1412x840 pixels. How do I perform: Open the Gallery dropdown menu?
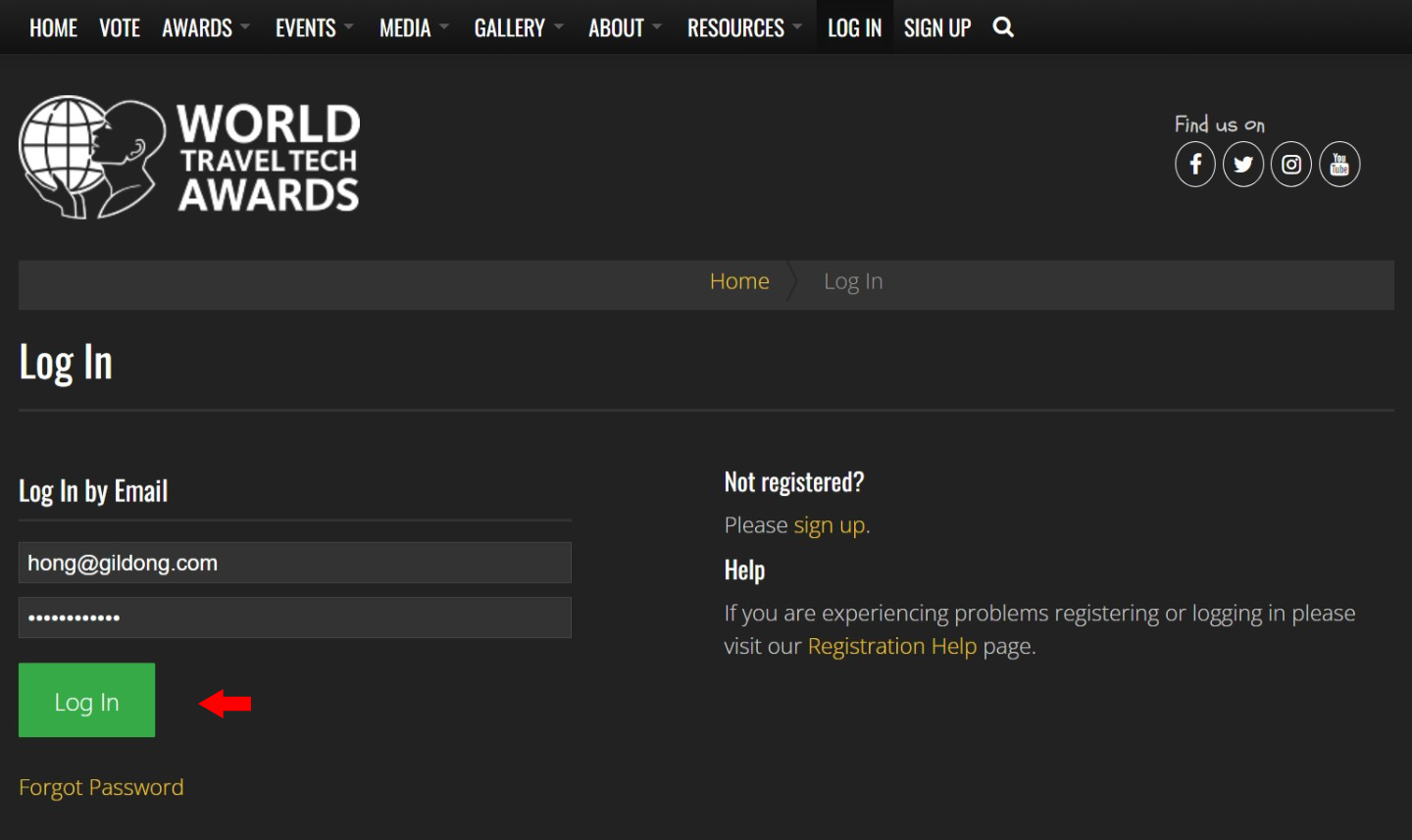[x=518, y=27]
